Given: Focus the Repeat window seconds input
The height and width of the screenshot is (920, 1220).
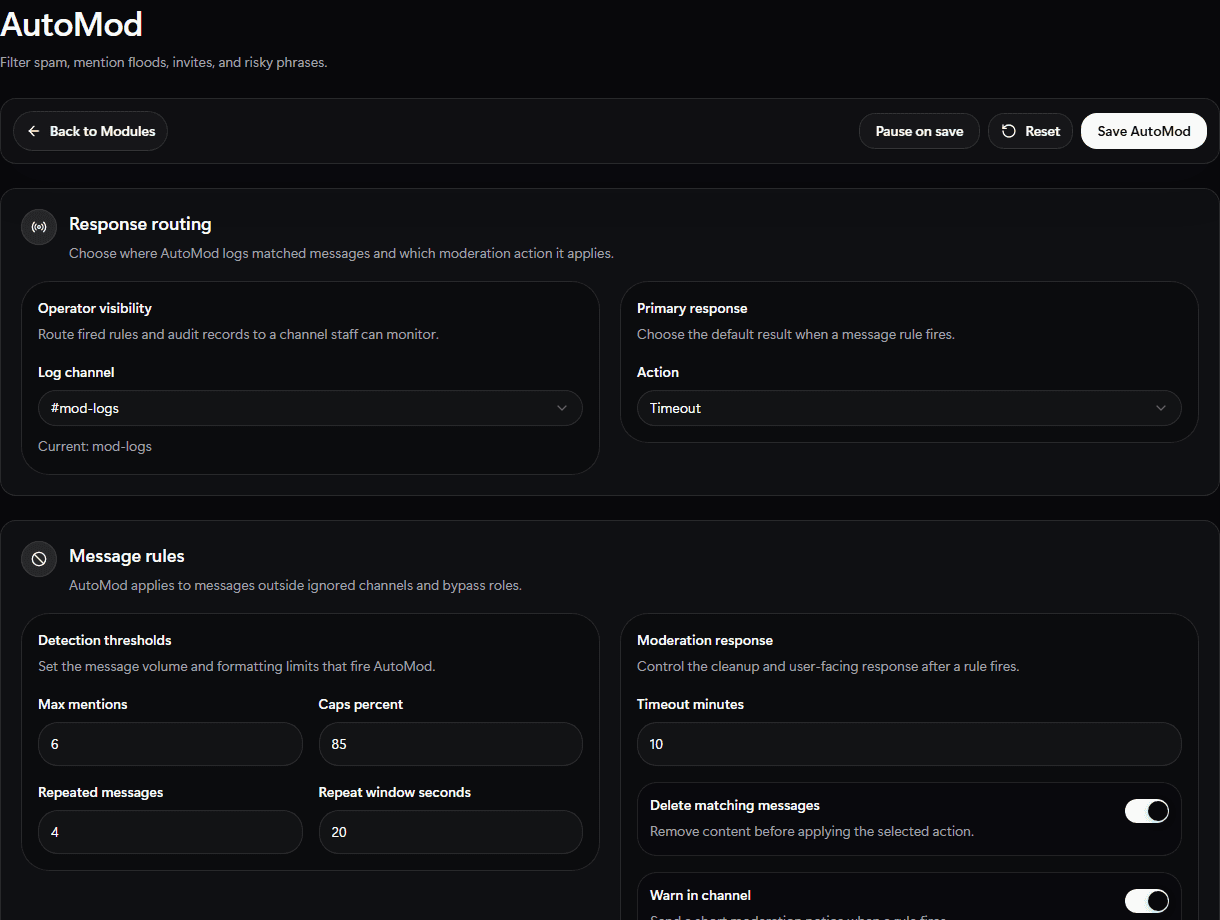Looking at the screenshot, I should [x=451, y=832].
